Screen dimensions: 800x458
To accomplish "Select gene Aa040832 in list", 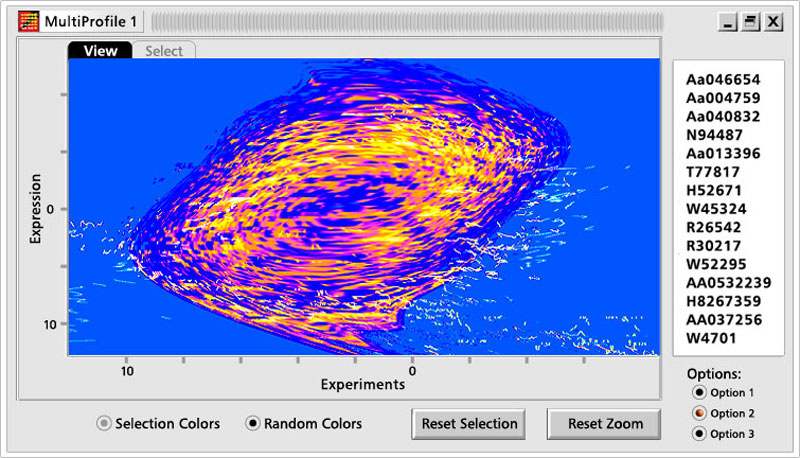I will [x=723, y=116].
